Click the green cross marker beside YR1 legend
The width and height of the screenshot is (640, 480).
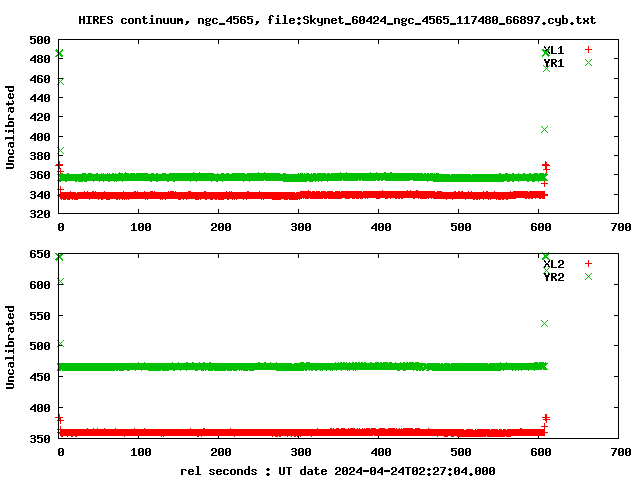[588, 62]
